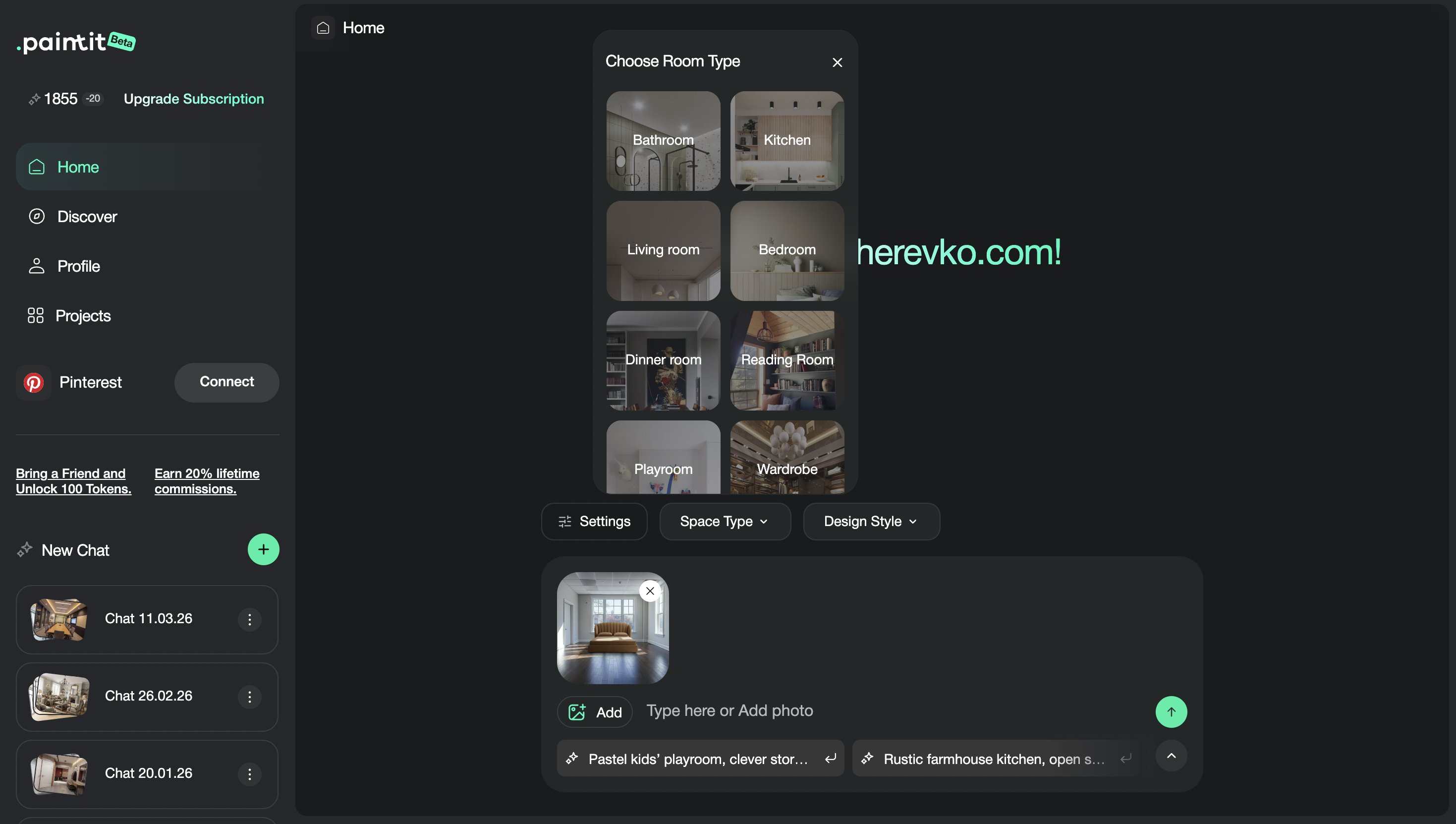This screenshot has height=824, width=1456.
Task: Click the Pinterest icon
Action: [34, 383]
